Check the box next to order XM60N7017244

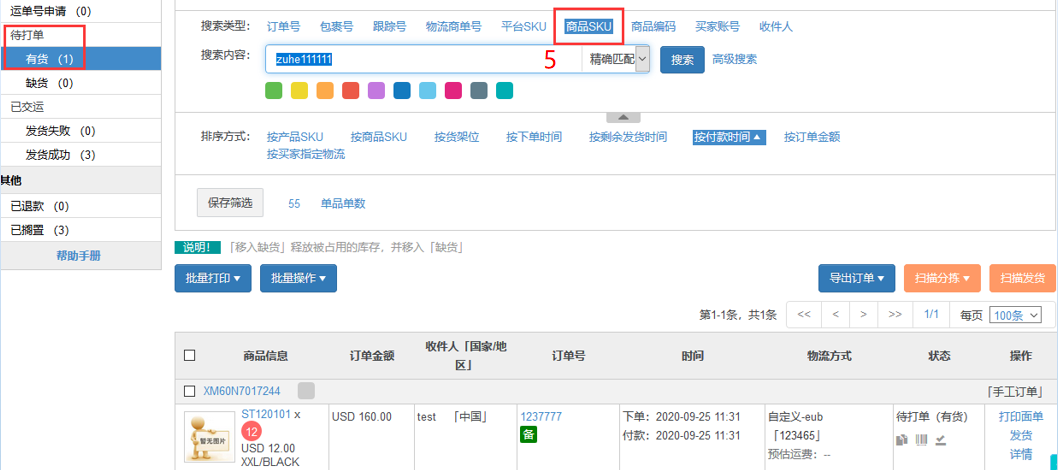(x=190, y=390)
